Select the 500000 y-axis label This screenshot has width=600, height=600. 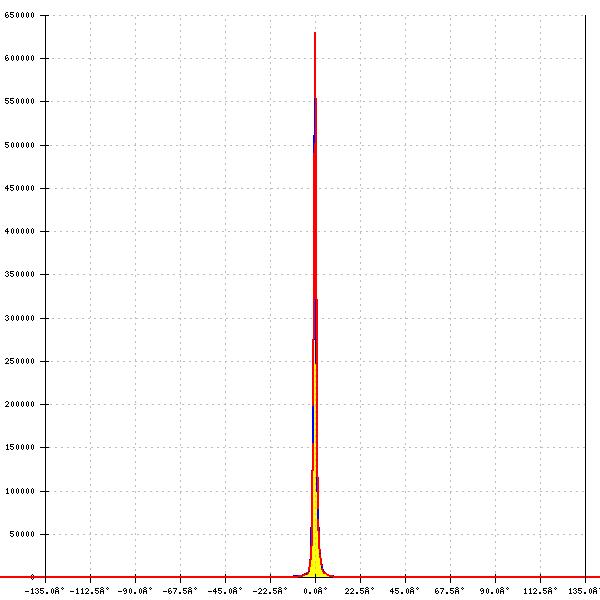20,145
